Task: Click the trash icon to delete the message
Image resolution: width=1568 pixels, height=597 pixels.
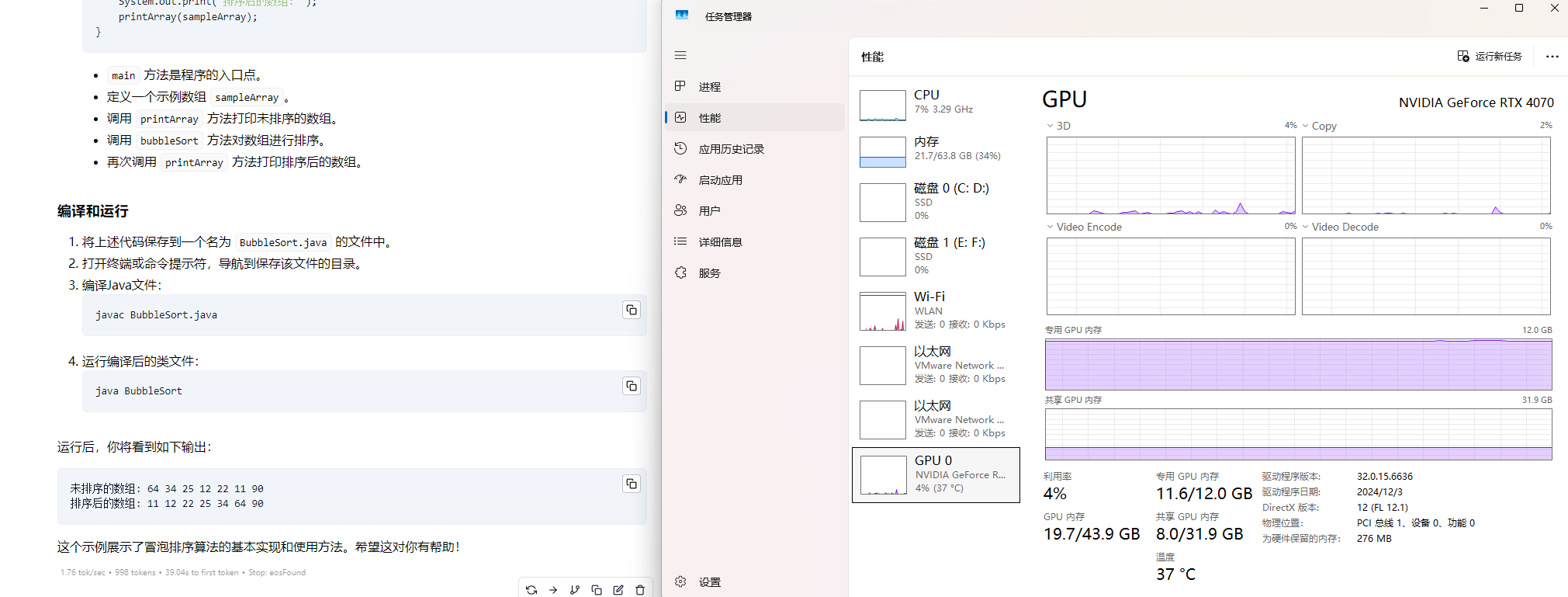Action: (640, 590)
